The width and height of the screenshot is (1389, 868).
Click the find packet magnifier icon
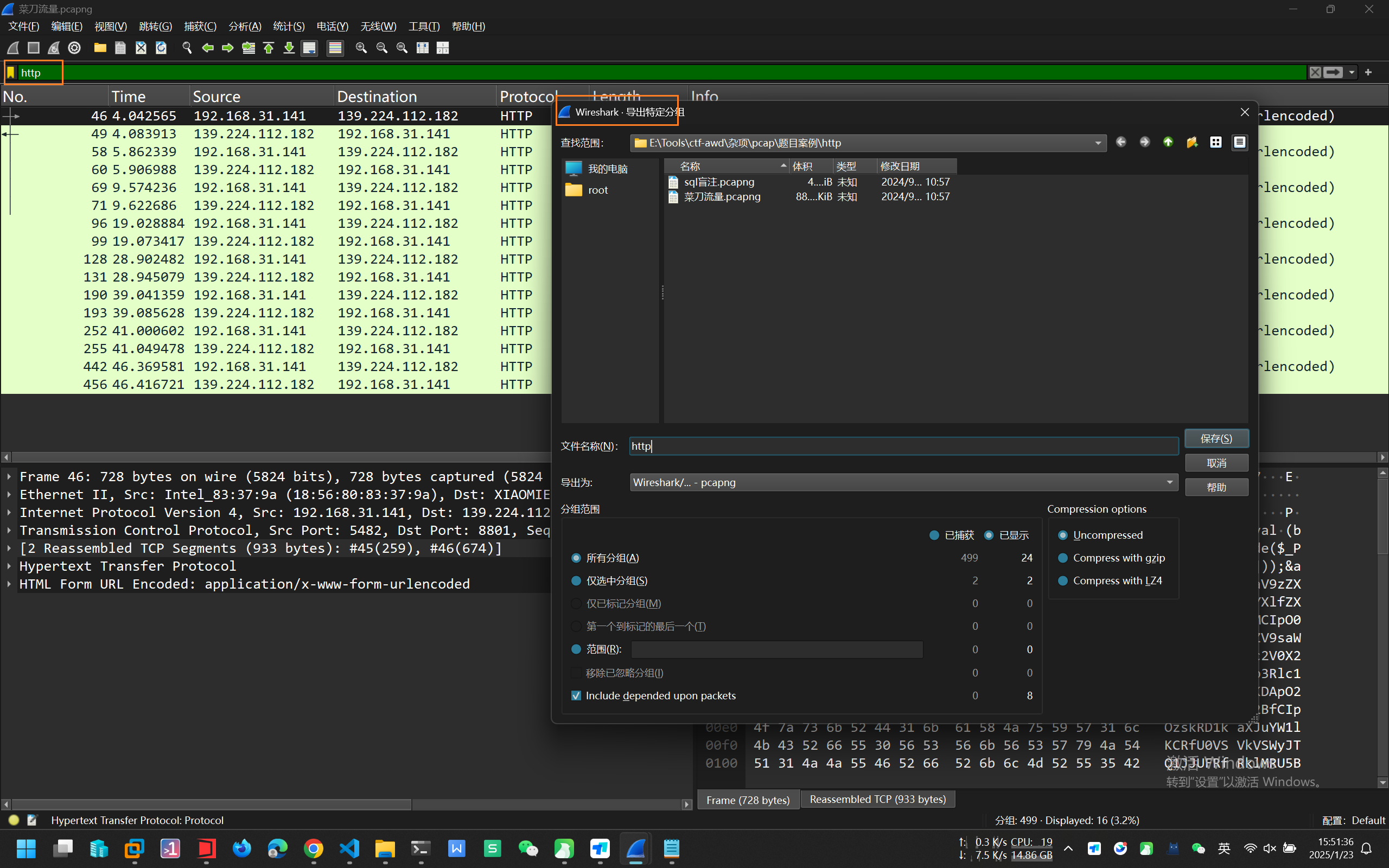[187, 48]
